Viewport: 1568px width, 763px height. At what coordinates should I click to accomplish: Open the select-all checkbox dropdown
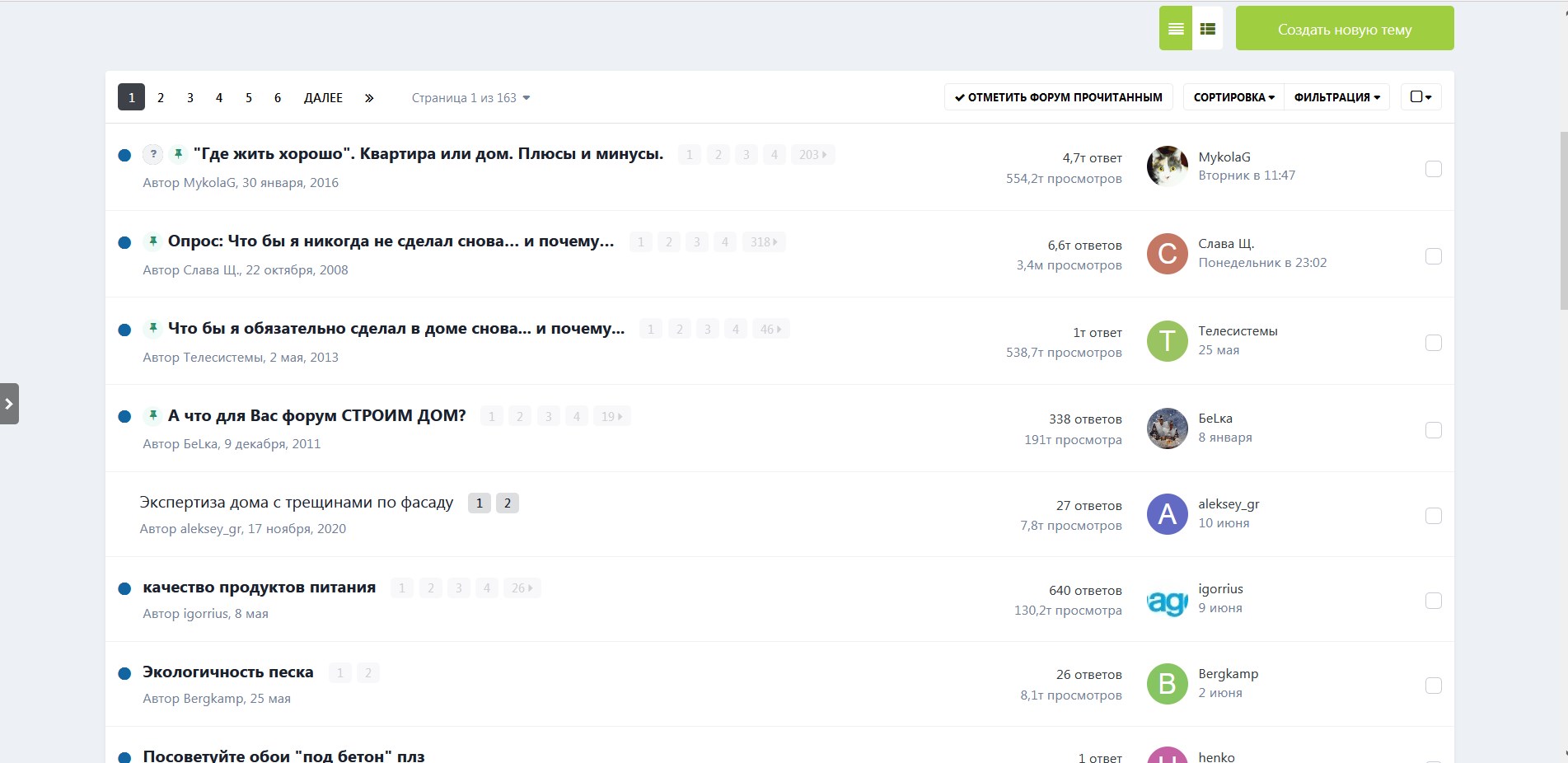(x=1421, y=97)
